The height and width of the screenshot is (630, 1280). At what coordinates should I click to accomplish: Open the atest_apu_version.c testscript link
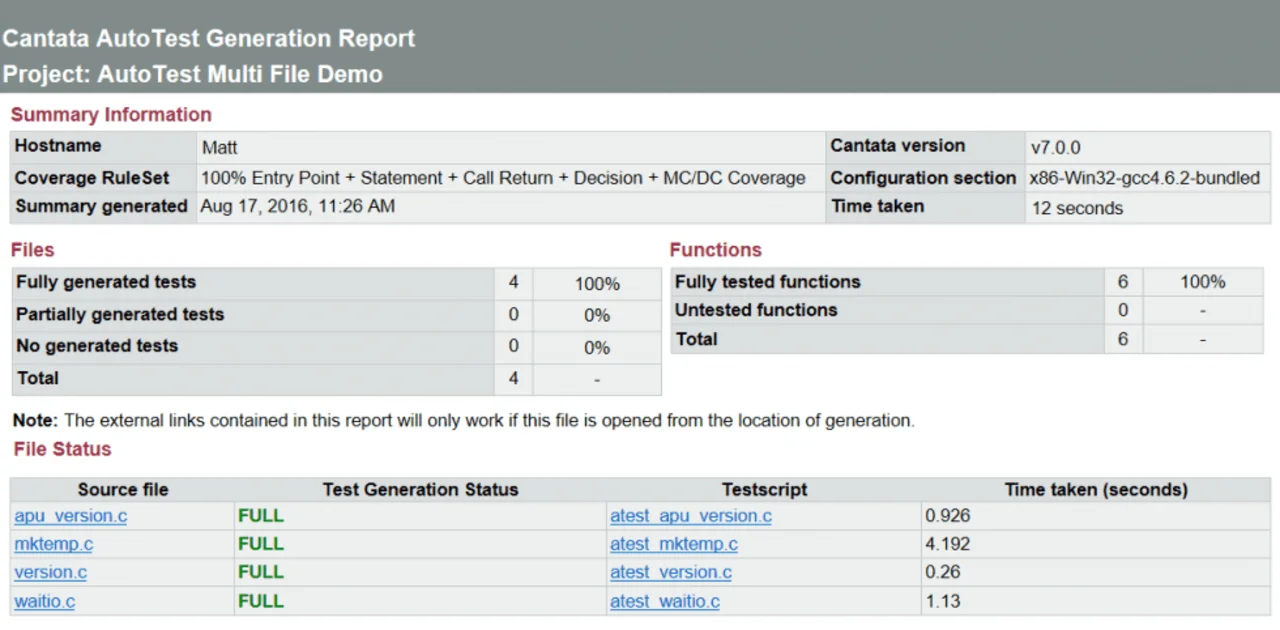691,516
